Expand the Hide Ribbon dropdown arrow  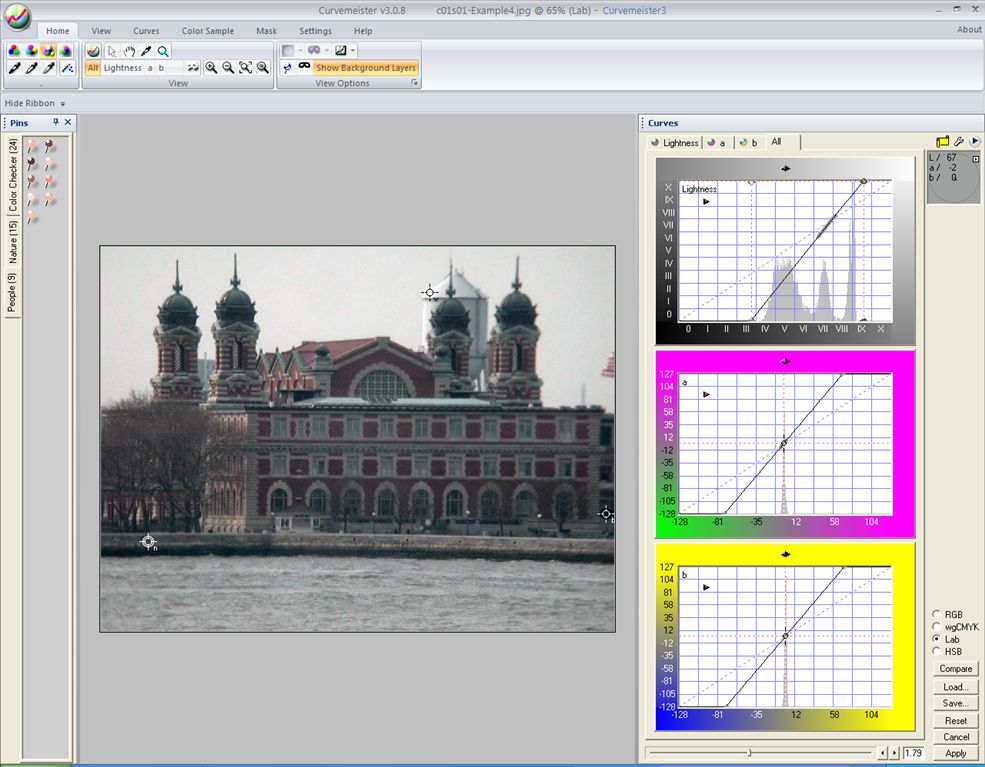pos(63,104)
